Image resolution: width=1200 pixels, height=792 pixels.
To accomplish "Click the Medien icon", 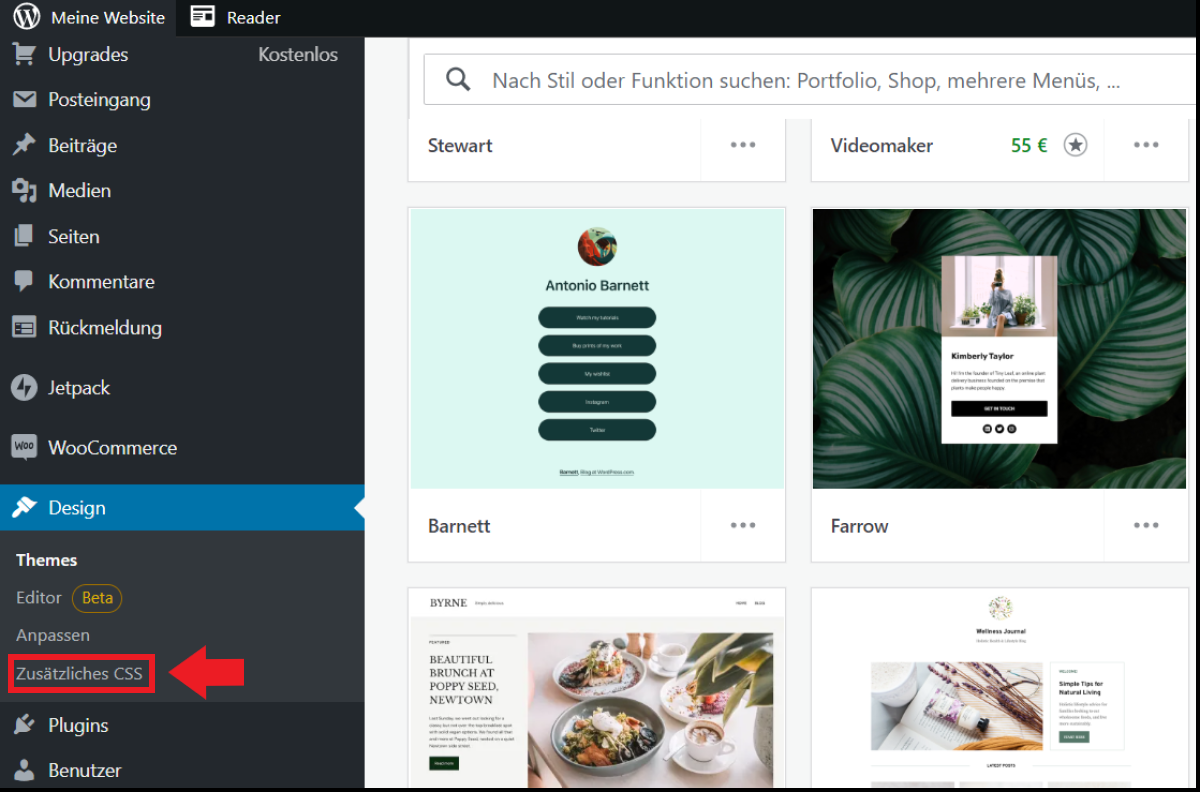I will (x=24, y=190).
